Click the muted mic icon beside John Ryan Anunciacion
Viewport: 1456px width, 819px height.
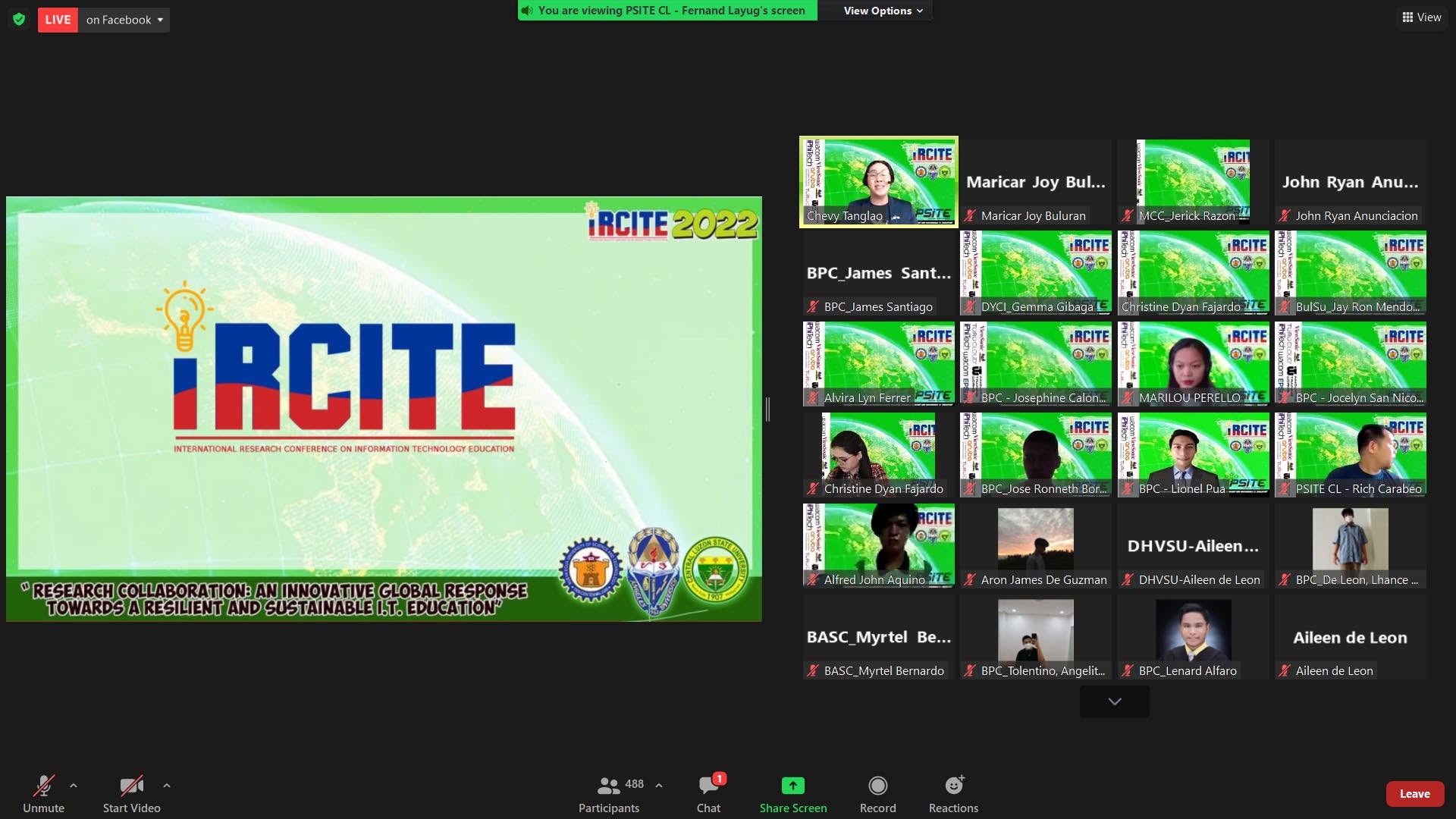coord(1285,216)
